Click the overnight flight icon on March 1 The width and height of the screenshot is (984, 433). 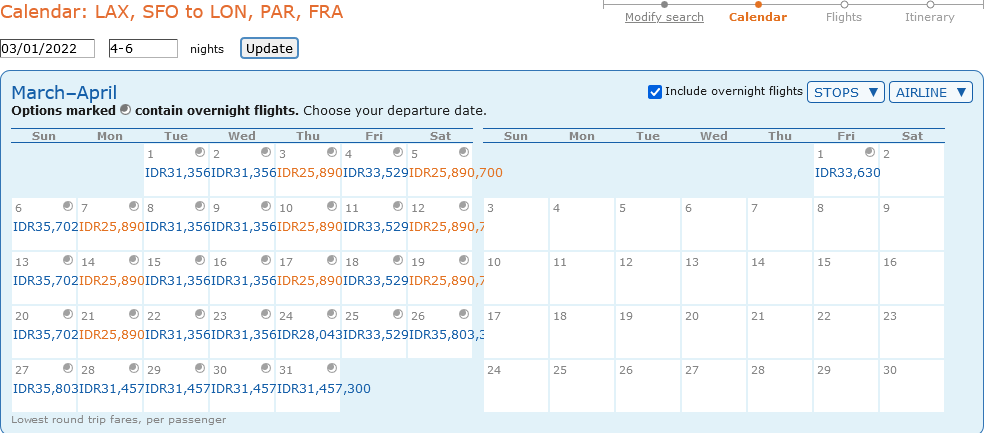coord(200,152)
